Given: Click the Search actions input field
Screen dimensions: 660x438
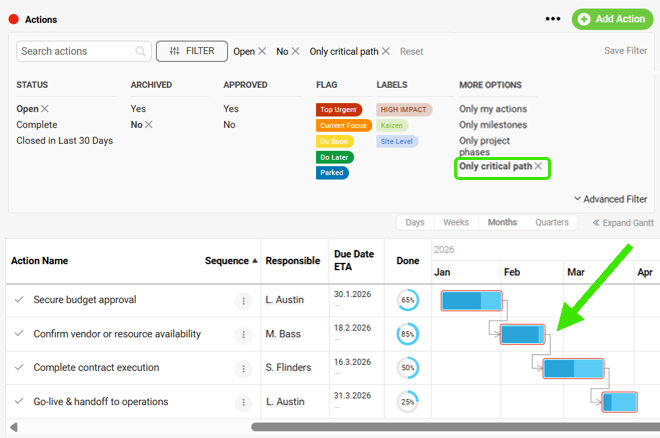Looking at the screenshot, I should click(76, 51).
